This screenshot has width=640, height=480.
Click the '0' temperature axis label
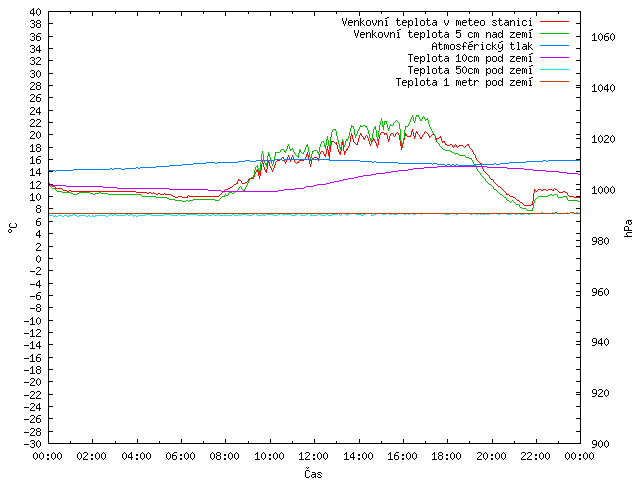pyautogui.click(x=38, y=259)
